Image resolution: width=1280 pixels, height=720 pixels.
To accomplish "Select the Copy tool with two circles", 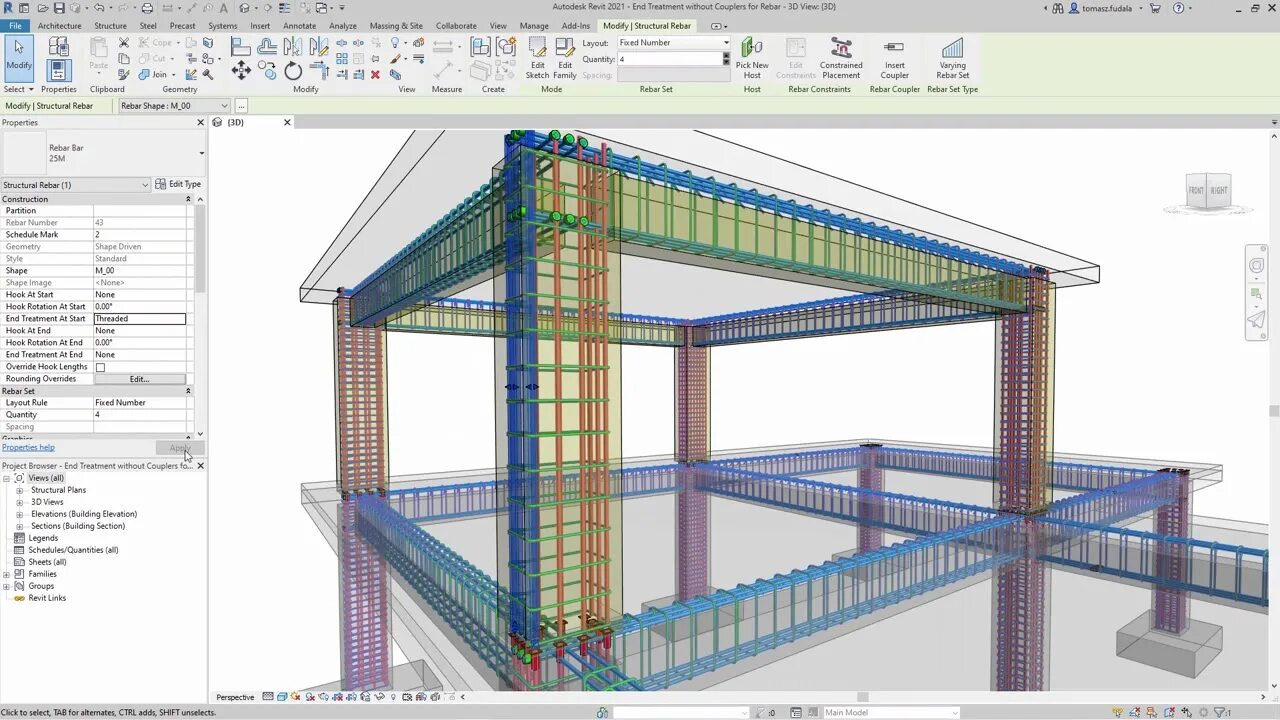I will pos(267,70).
